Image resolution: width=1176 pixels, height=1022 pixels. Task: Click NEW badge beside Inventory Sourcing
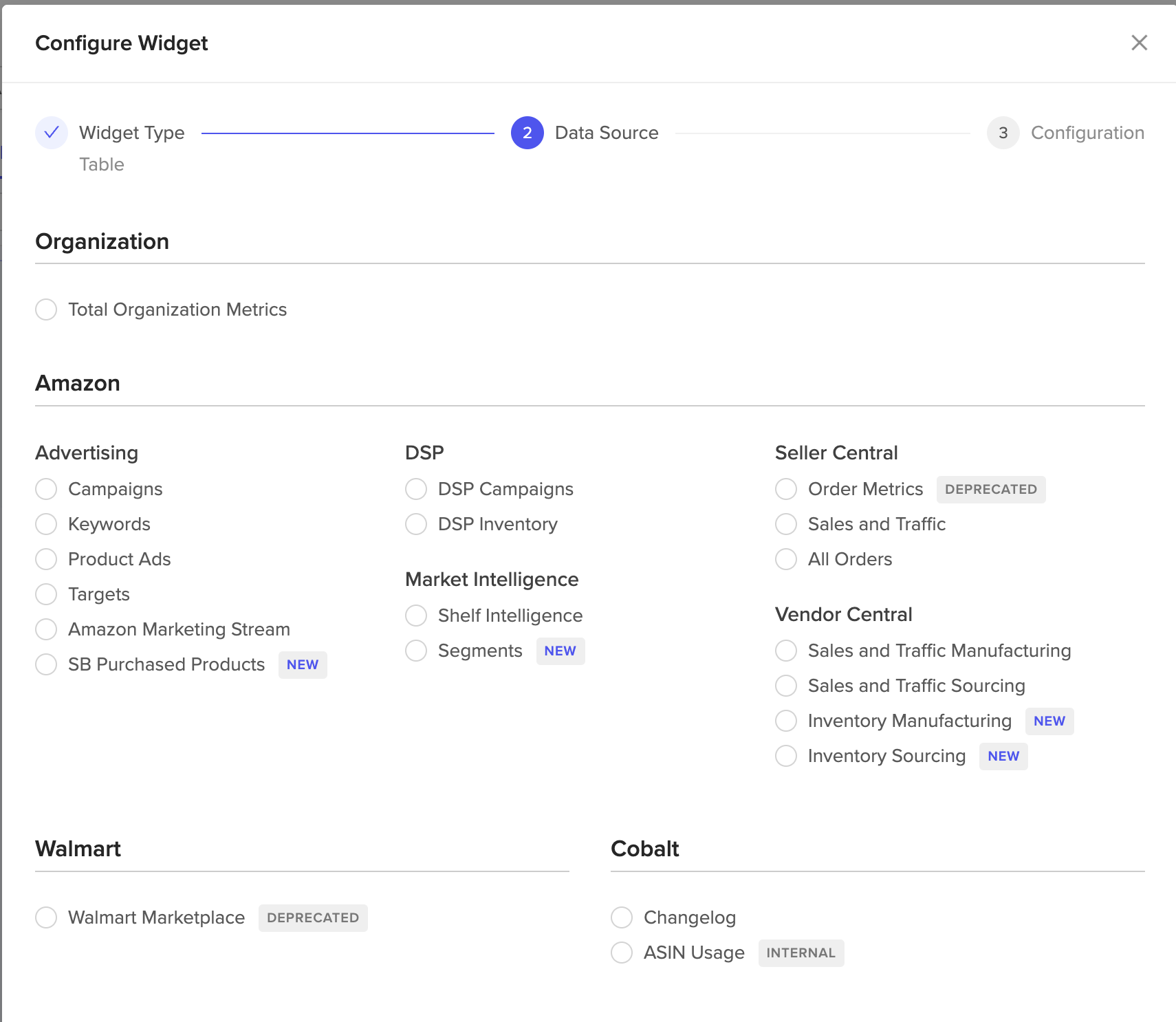click(1003, 757)
